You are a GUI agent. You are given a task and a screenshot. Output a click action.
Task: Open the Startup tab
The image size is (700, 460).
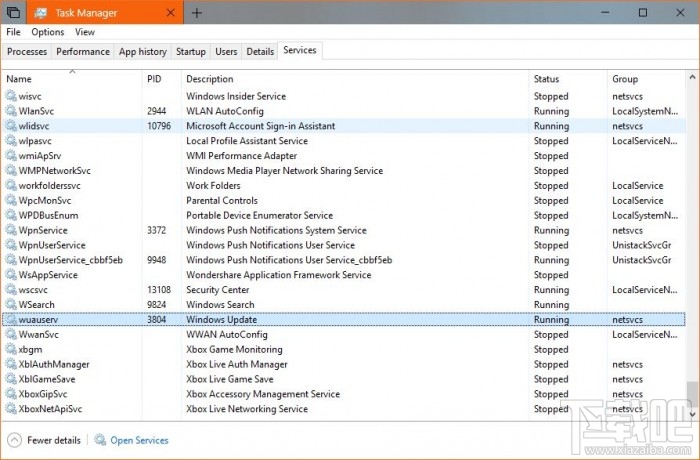point(190,51)
